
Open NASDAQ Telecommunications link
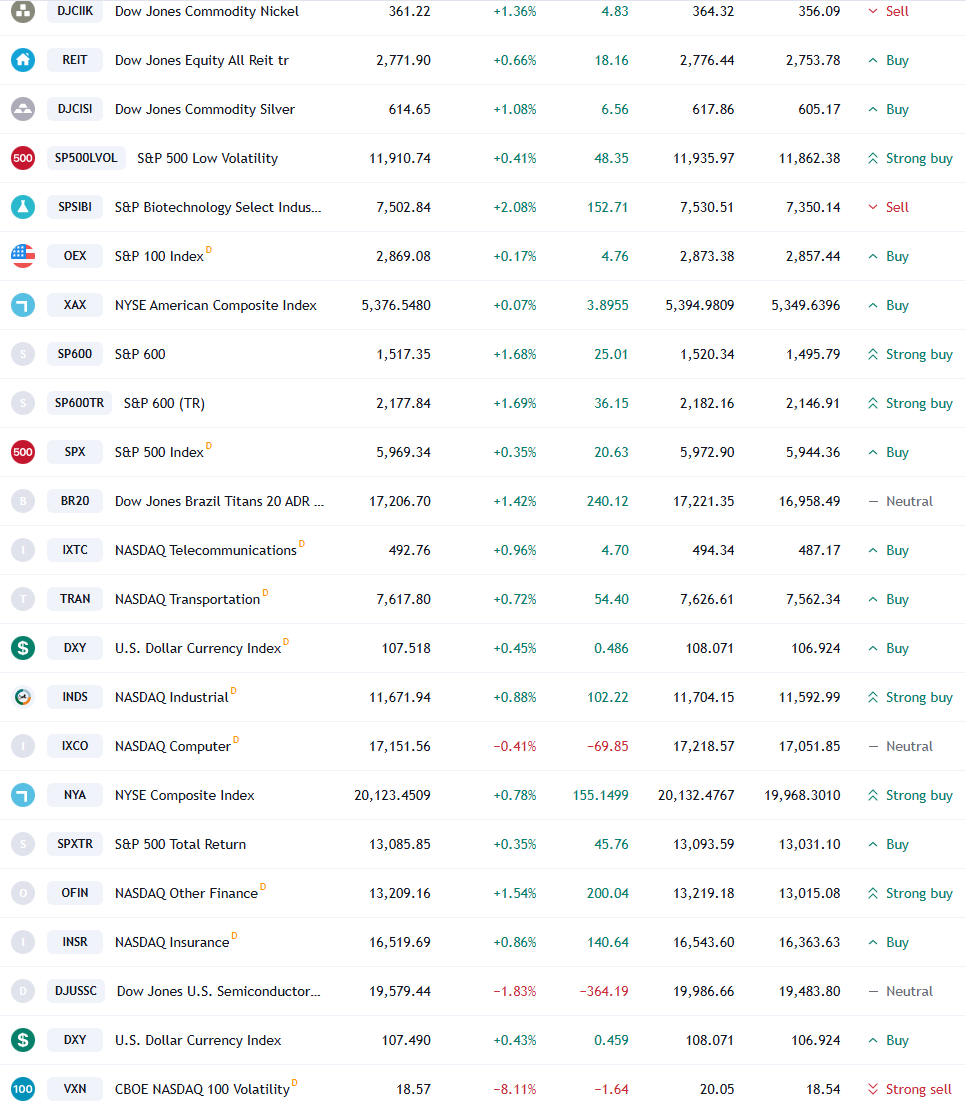[206, 550]
